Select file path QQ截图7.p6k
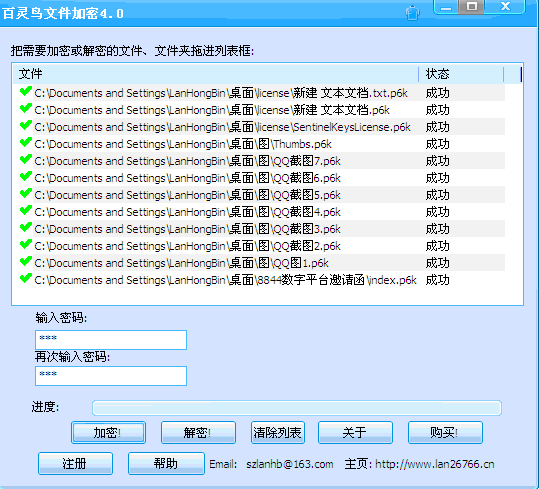 click(x=187, y=161)
